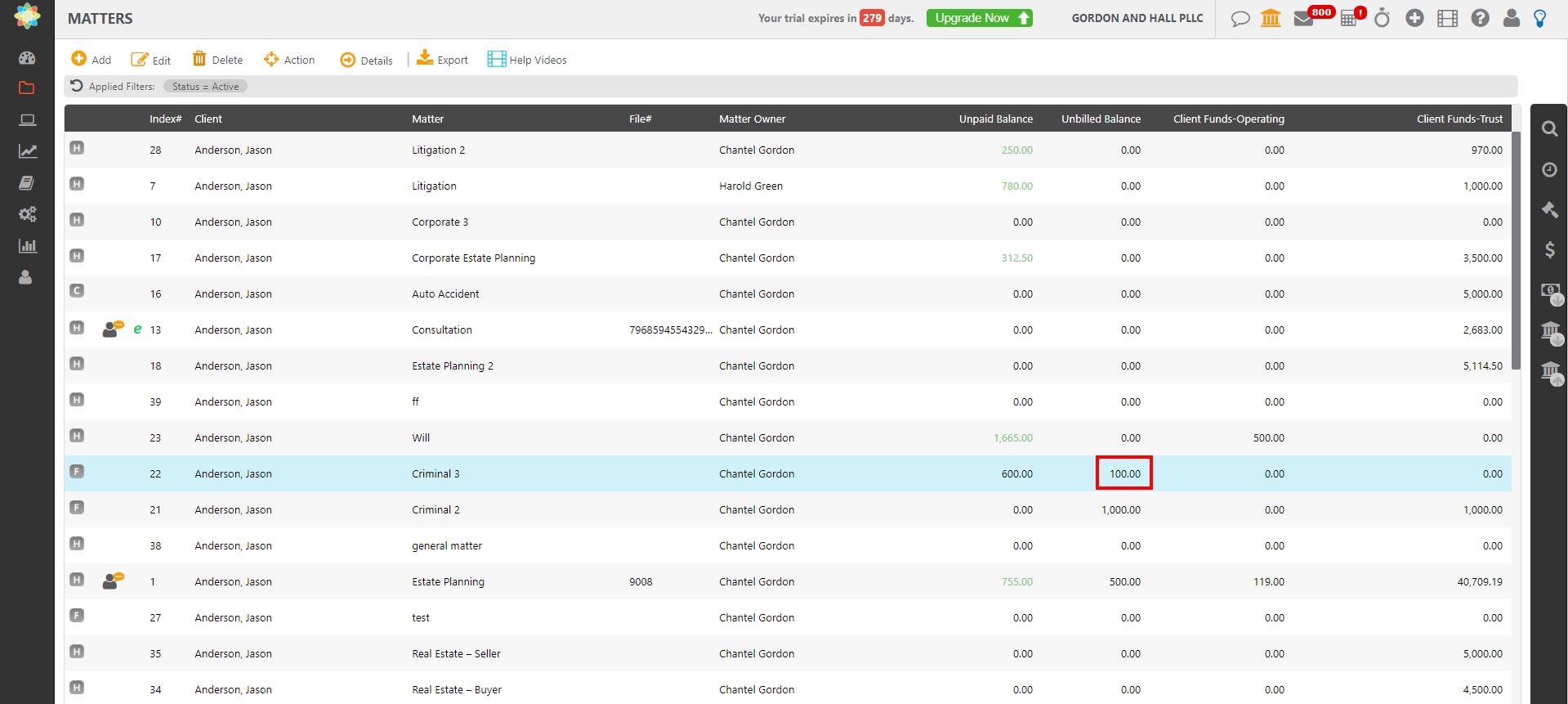
Task: Sort by the Unbilled Balance column header
Action: pyautogui.click(x=1101, y=119)
